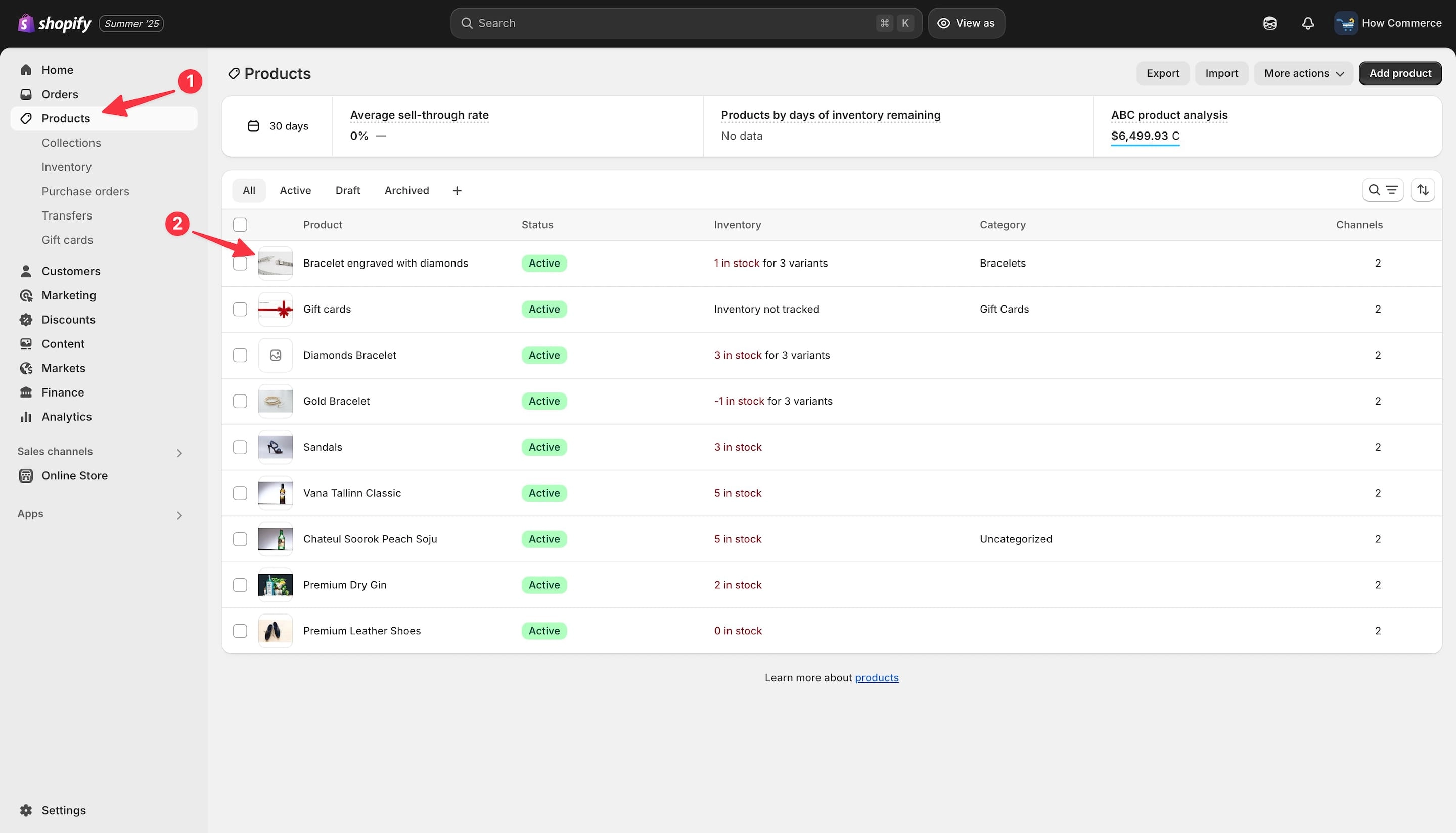Select the Diamonds Bracelet checkbox

pyautogui.click(x=240, y=355)
